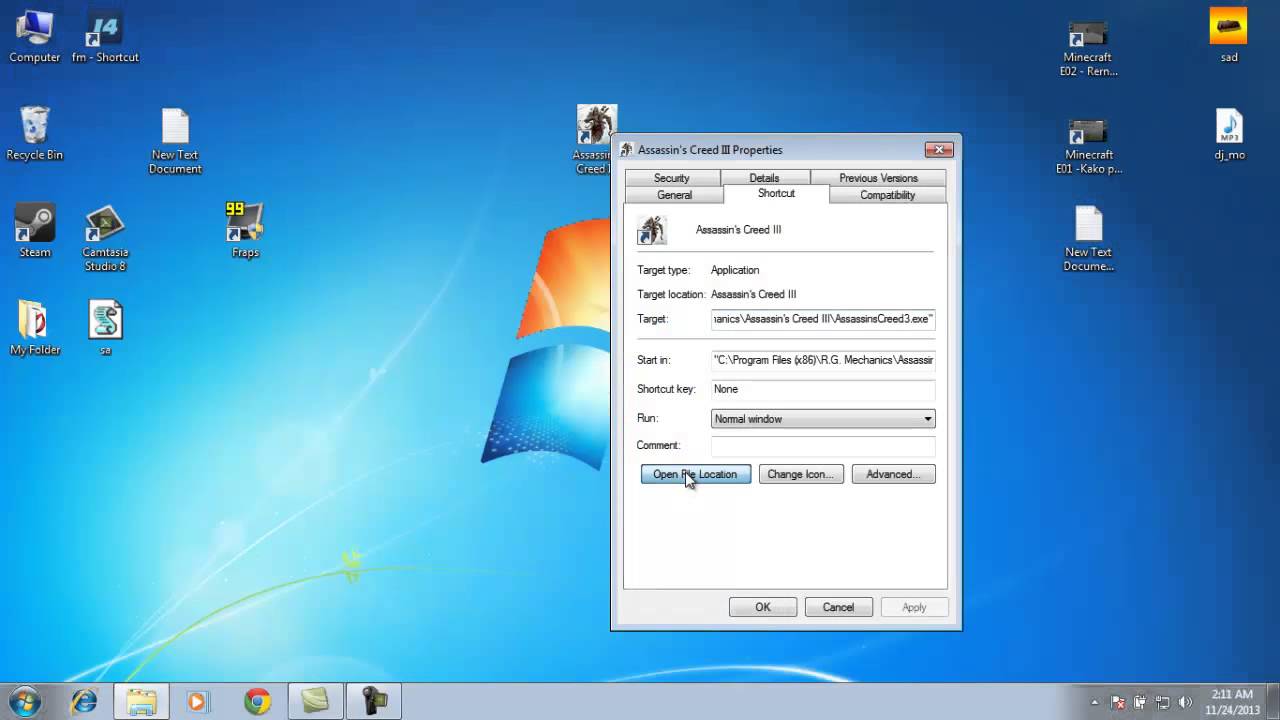Image resolution: width=1280 pixels, height=720 pixels.
Task: Switch to the green notes app taskbar button
Action: (x=315, y=701)
